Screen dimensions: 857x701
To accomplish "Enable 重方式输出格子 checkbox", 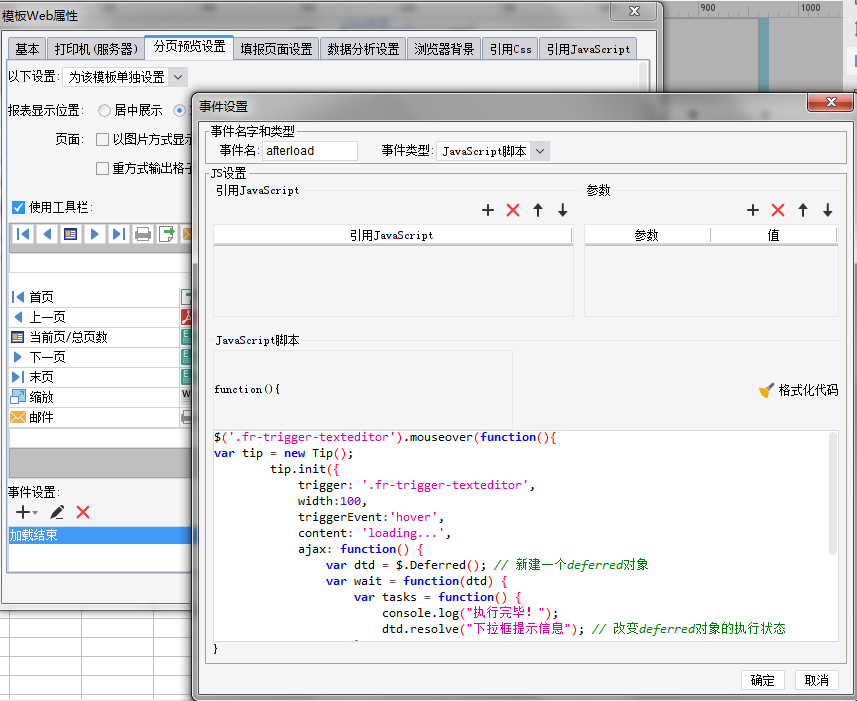I will [102, 168].
